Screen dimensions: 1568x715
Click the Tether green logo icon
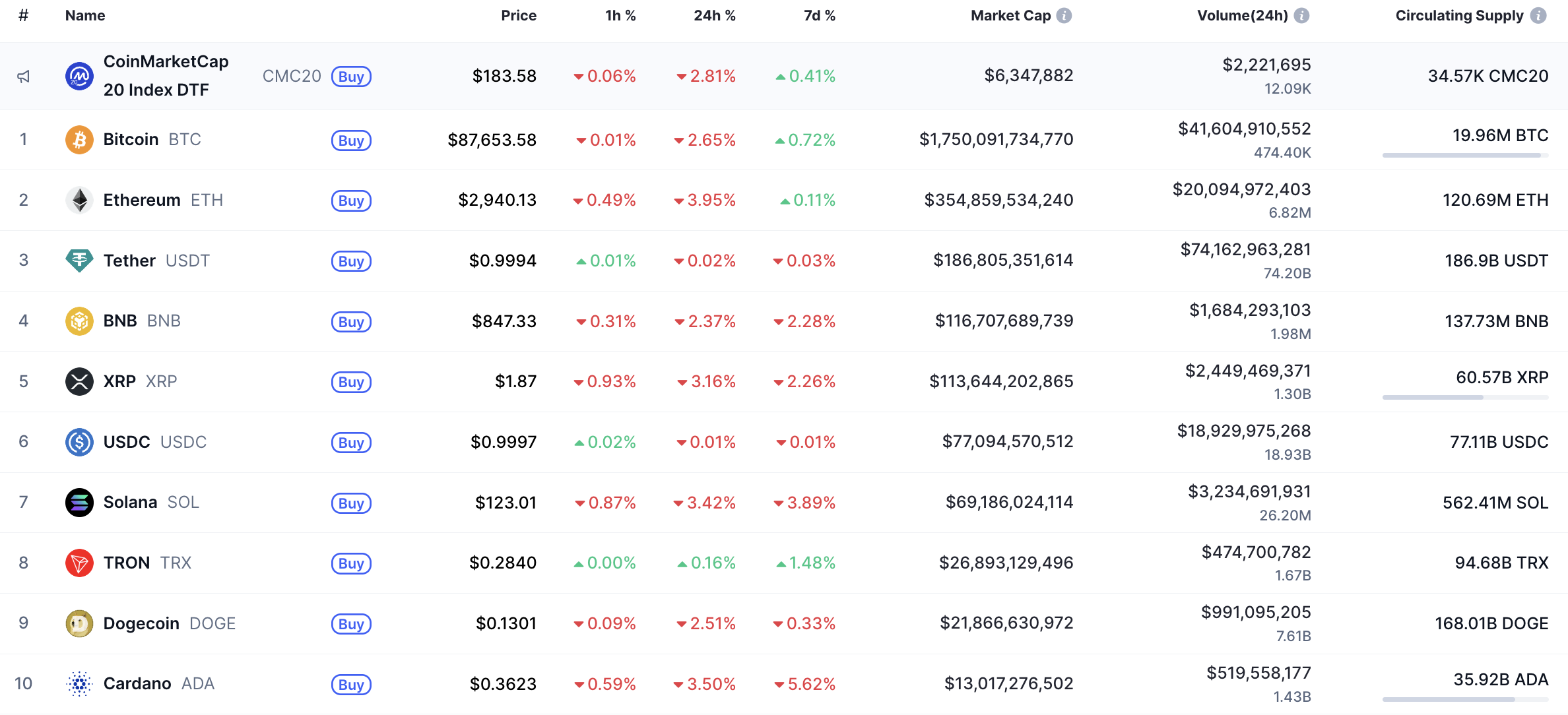(79, 261)
